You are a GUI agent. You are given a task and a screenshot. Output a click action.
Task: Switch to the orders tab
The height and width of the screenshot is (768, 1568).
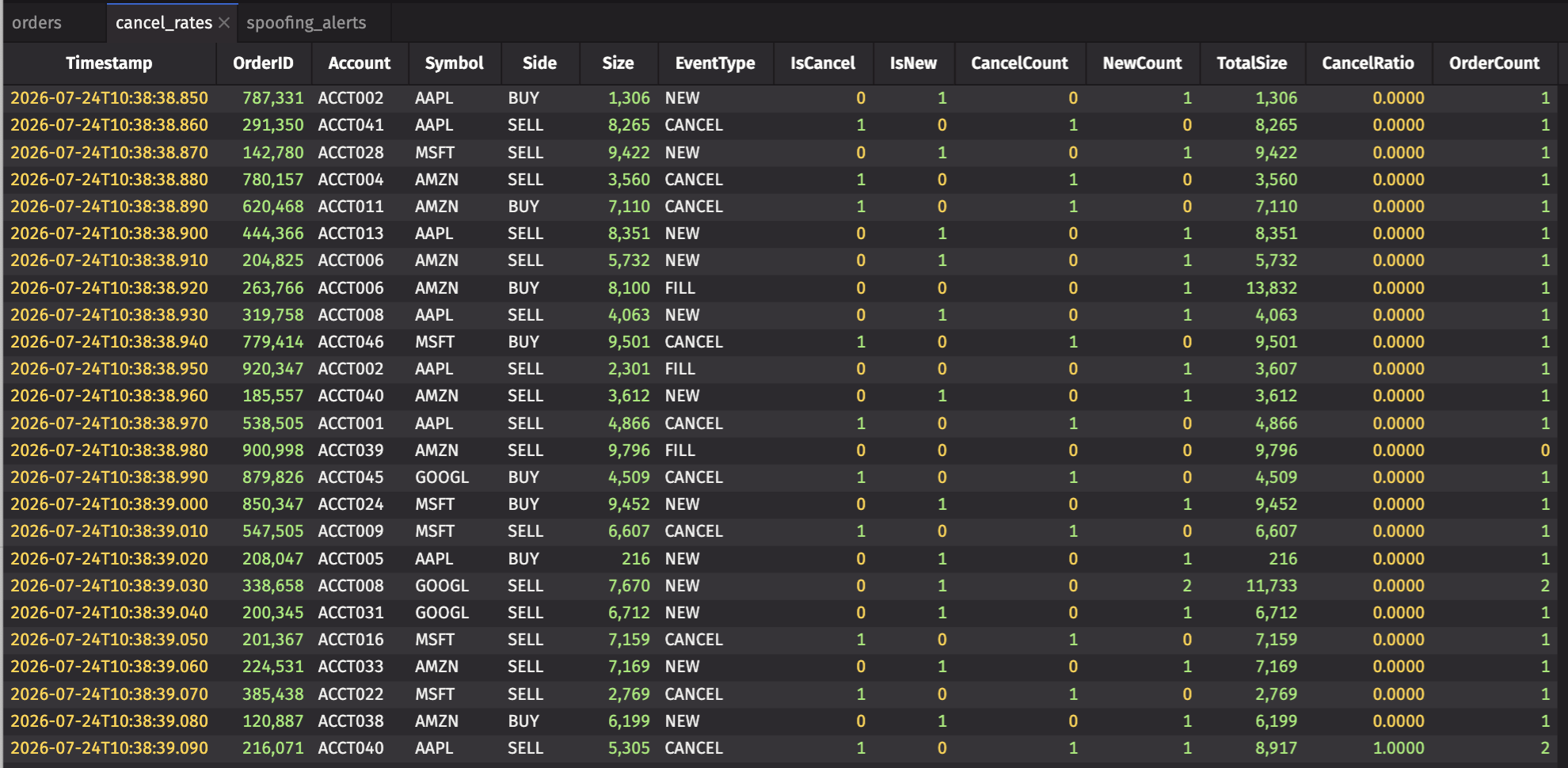tap(37, 22)
